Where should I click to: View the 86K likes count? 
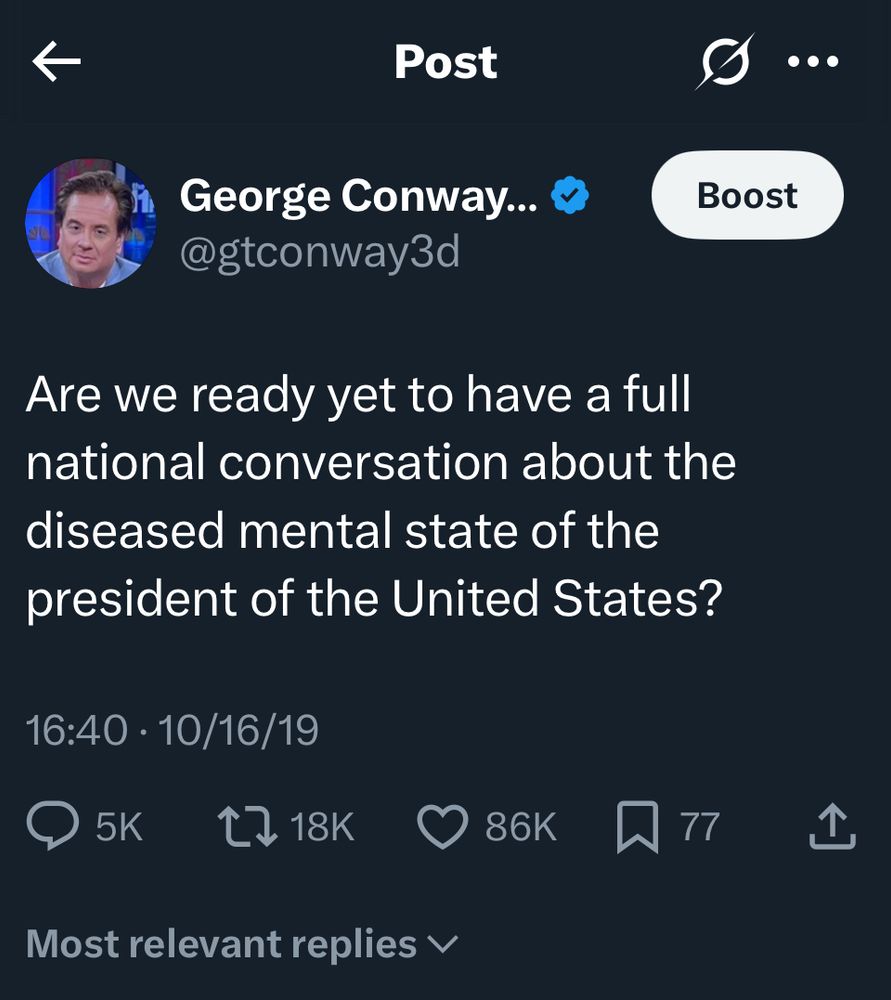[x=521, y=827]
